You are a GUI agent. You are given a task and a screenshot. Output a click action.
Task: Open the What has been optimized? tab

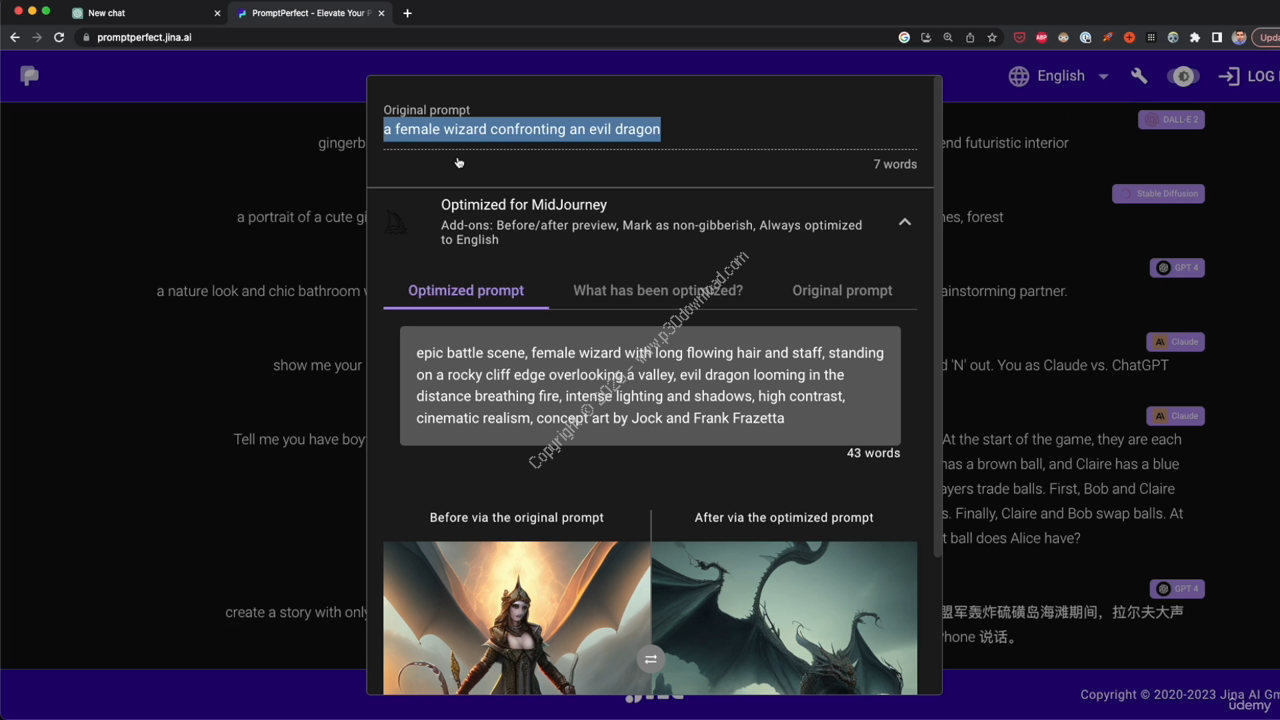tap(658, 290)
